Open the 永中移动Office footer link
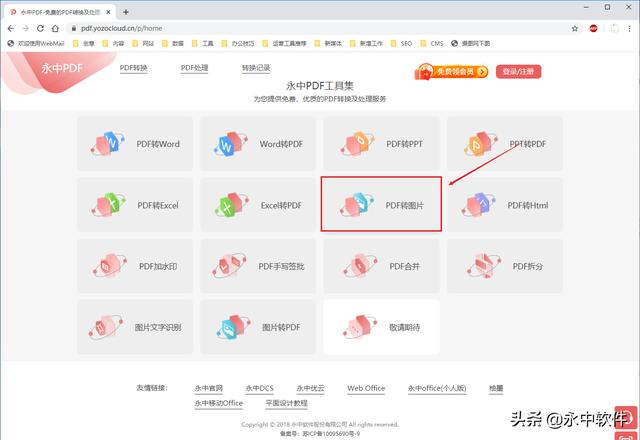 (x=219, y=403)
